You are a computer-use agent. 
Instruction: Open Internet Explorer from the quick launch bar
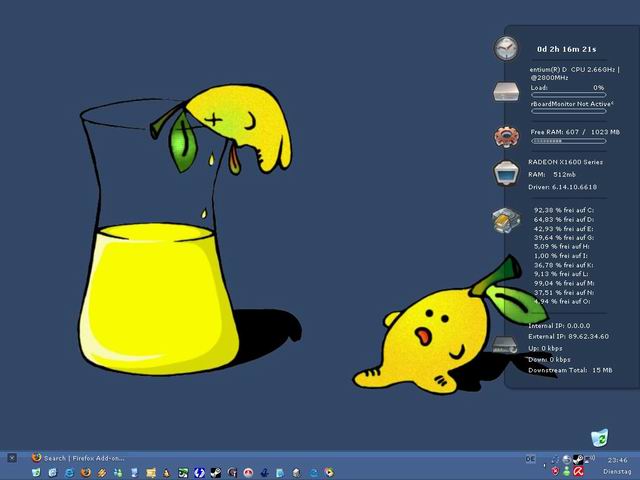[69, 472]
